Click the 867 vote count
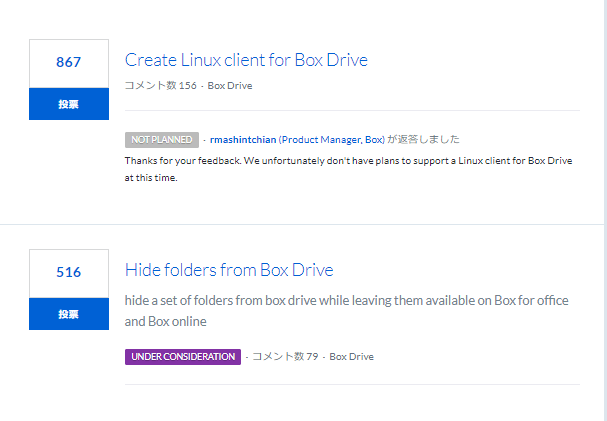Image resolution: width=607 pixels, height=421 pixels. [69, 62]
